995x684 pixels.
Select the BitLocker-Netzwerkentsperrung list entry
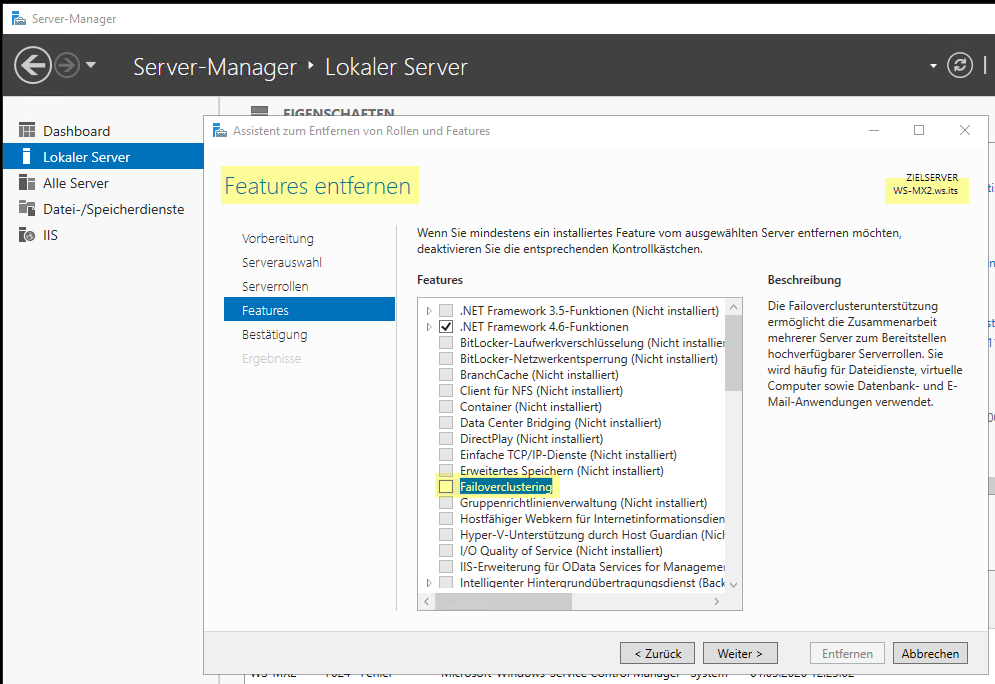[589, 358]
